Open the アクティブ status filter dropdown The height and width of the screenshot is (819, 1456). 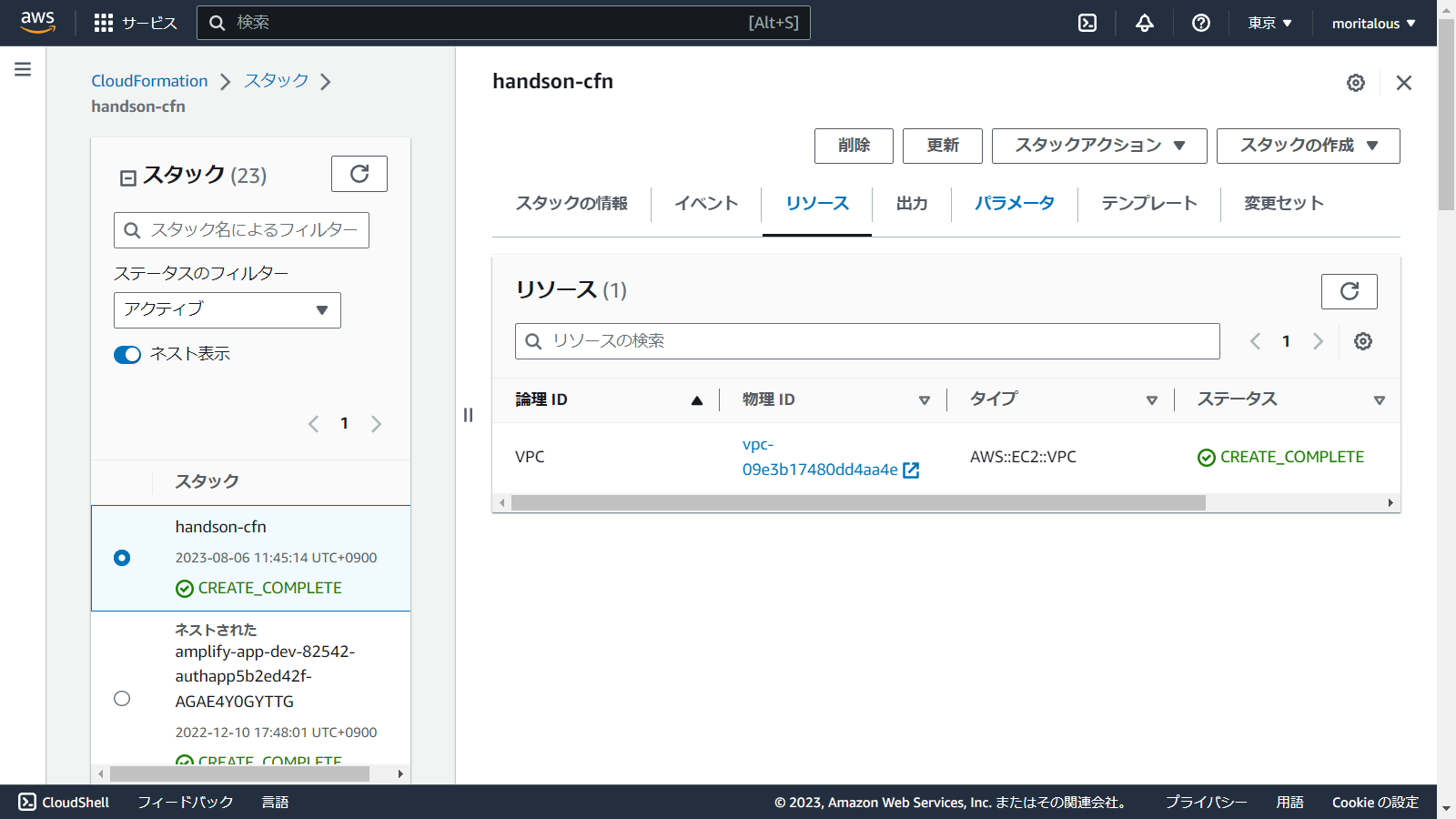click(x=227, y=310)
